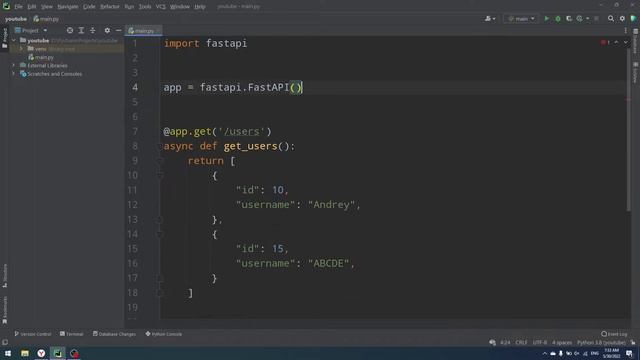Expand Scratches and Consoles node
The image size is (640, 360).
coord(14,74)
